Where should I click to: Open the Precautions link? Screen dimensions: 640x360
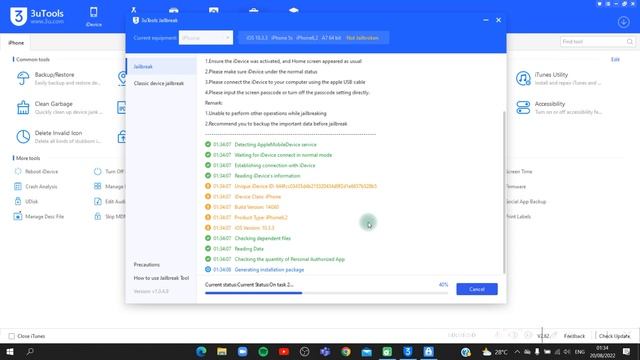[147, 264]
